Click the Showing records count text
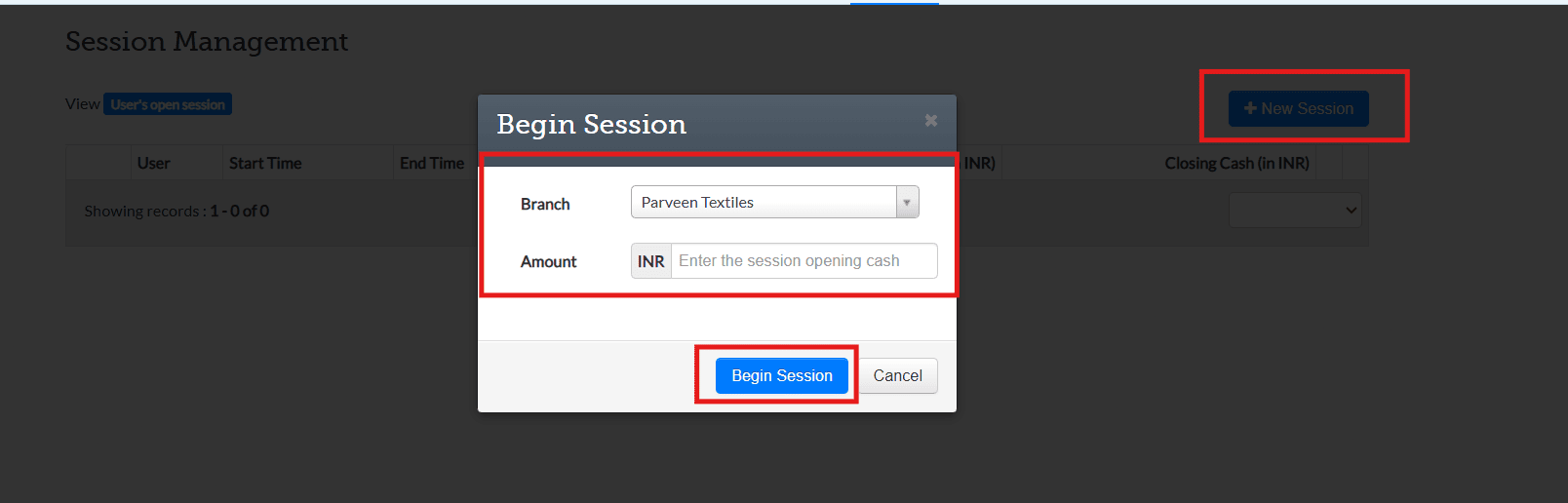The image size is (1568, 503). click(x=176, y=211)
